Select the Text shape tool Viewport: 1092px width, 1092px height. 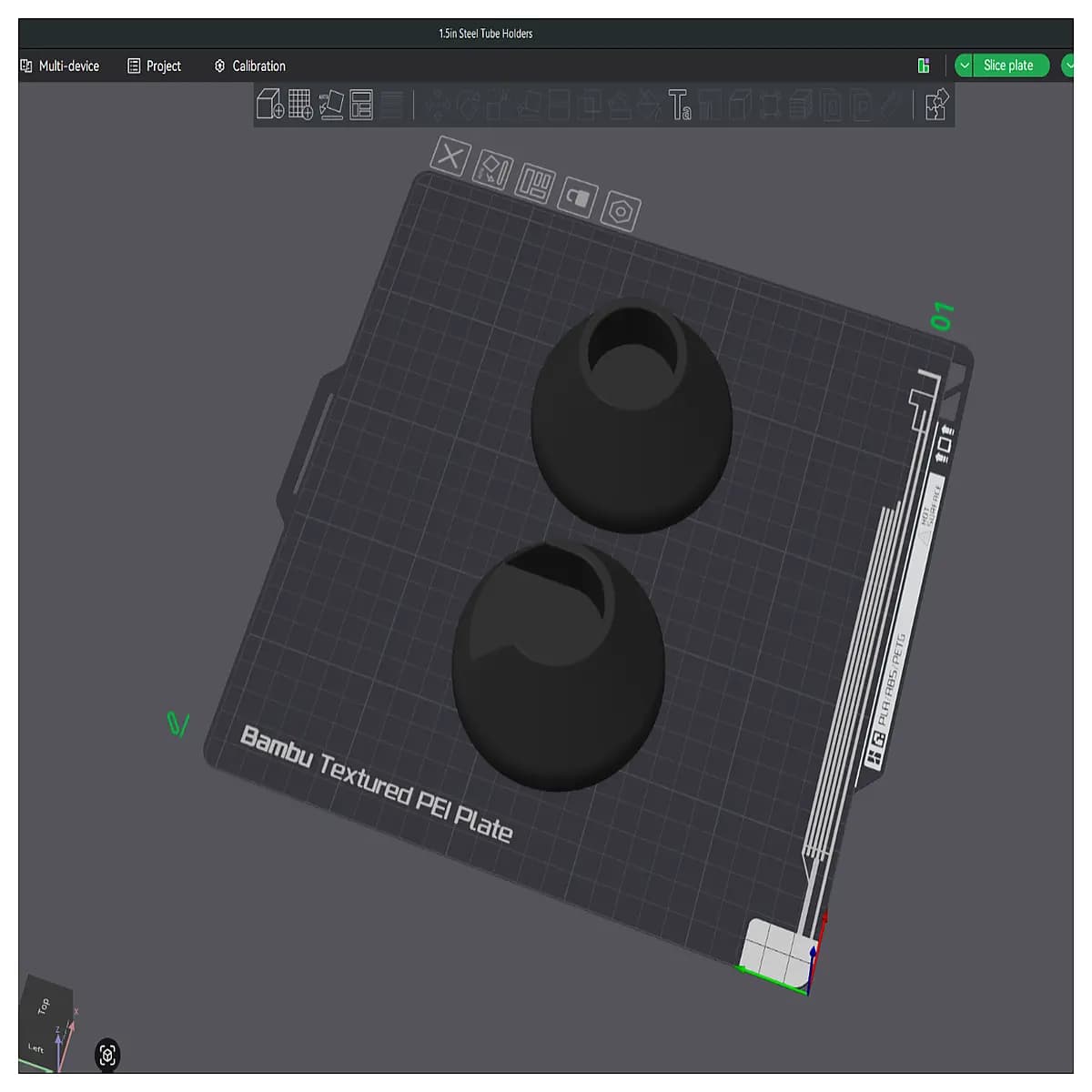click(x=680, y=105)
